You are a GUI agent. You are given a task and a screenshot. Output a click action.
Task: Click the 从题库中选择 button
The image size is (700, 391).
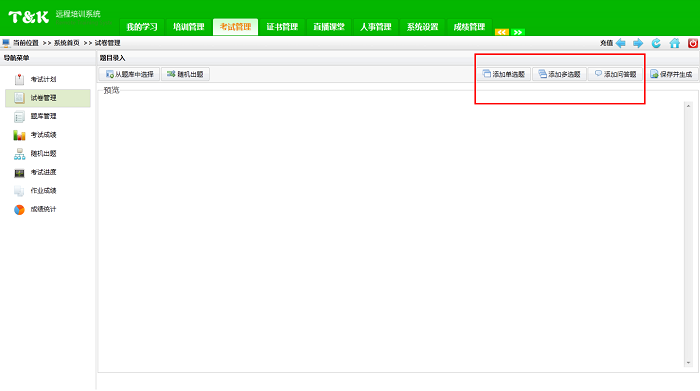pos(129,74)
